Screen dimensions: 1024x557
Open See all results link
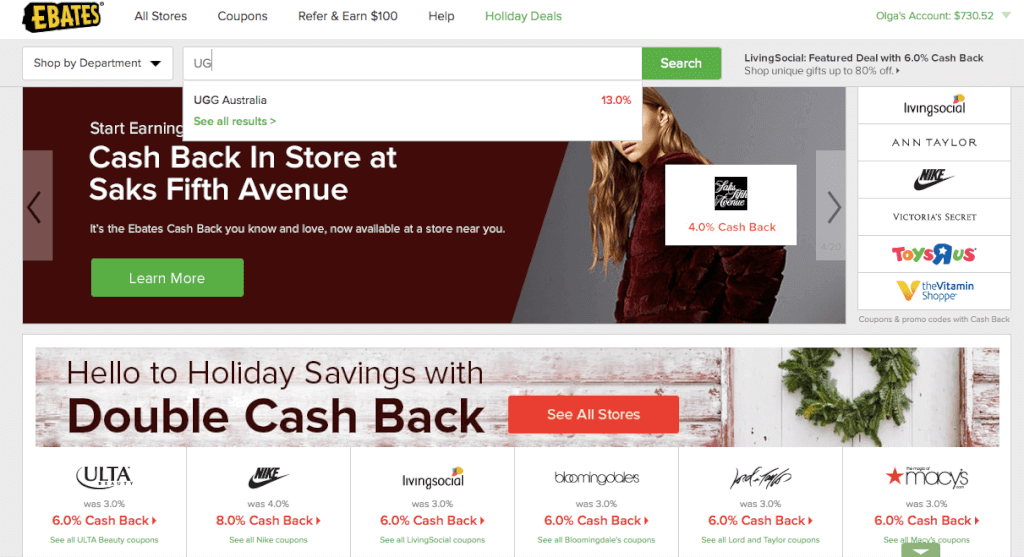[x=234, y=121]
